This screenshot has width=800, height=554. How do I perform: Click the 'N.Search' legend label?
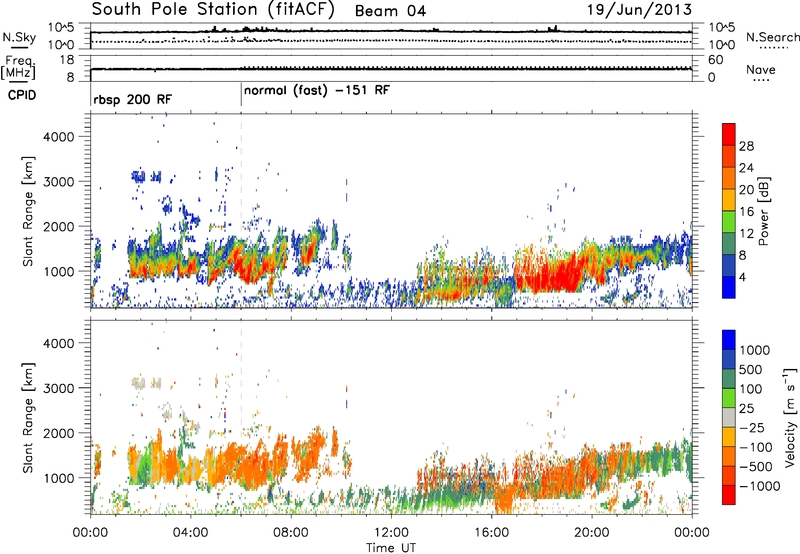coord(772,37)
